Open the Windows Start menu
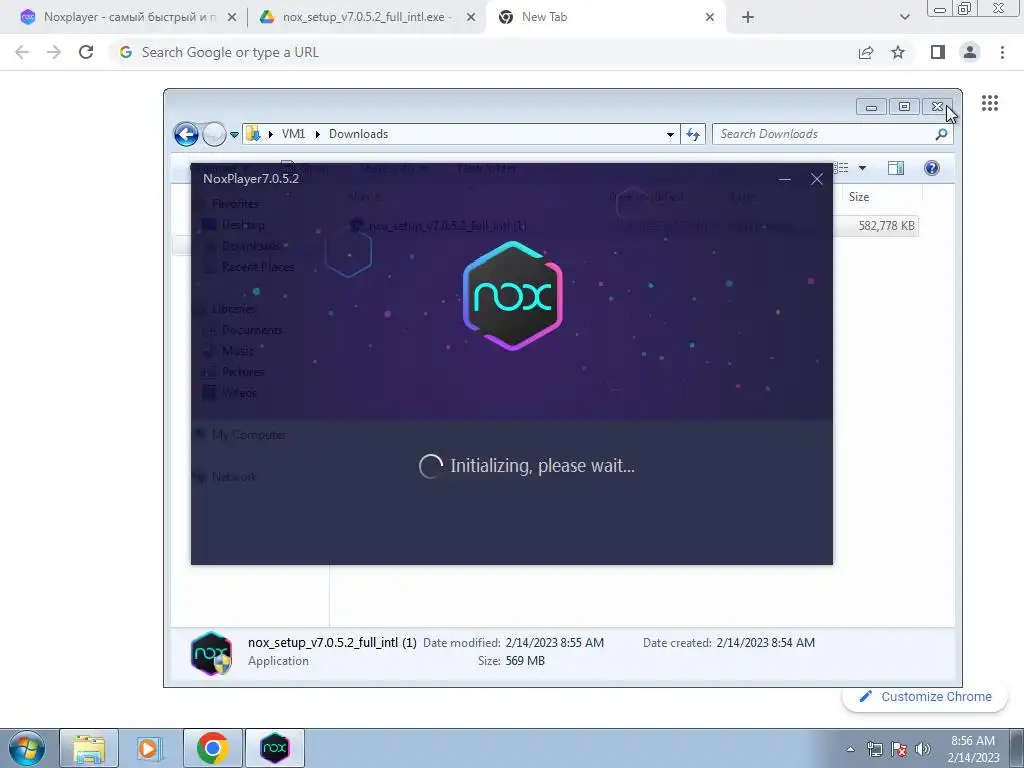1024x768 pixels. [27, 748]
